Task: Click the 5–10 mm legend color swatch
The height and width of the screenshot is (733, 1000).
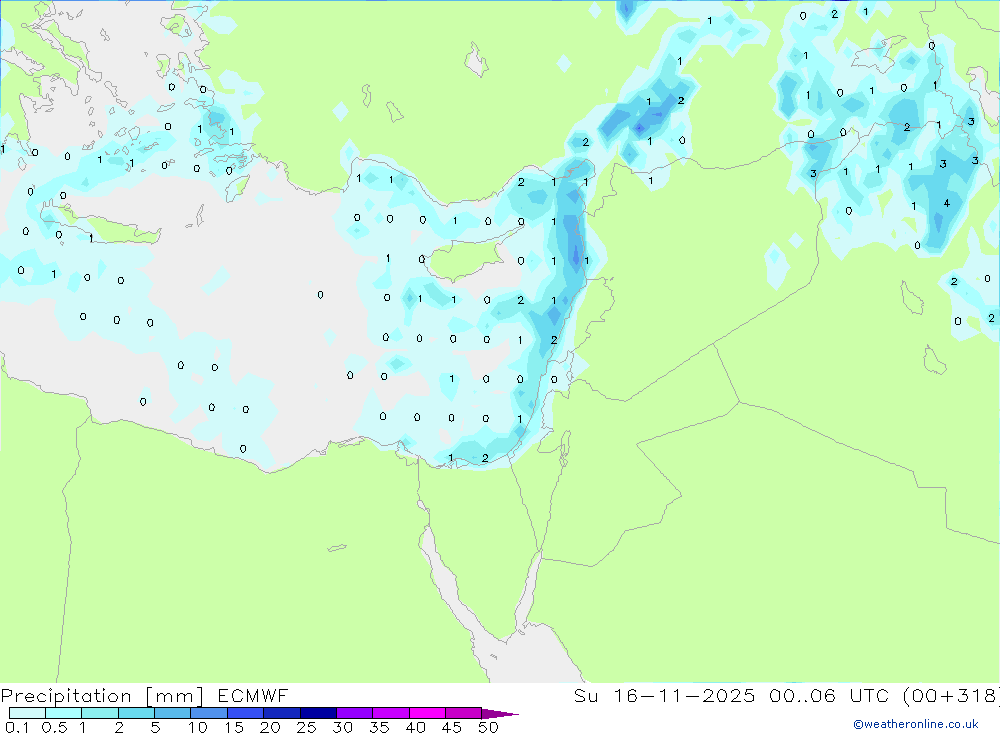Action: [173, 713]
